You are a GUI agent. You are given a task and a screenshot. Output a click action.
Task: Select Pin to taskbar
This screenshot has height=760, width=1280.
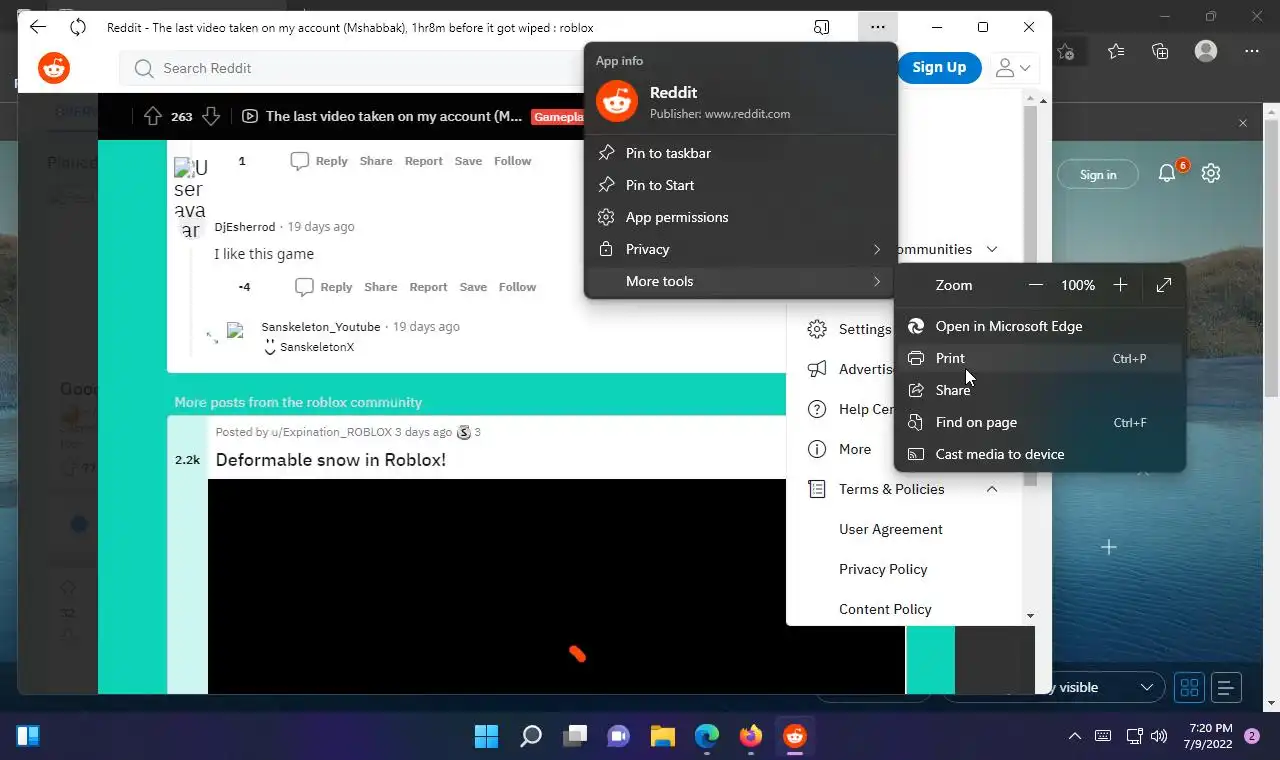coord(741,153)
